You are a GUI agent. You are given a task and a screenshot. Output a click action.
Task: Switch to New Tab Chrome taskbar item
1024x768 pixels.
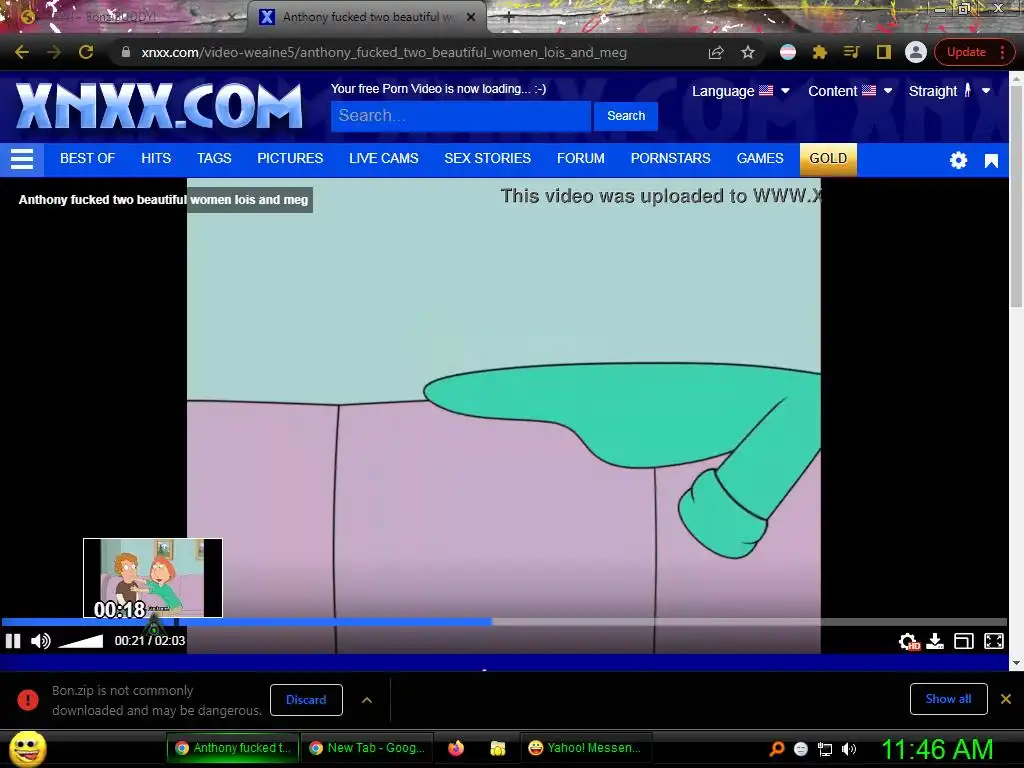click(368, 748)
